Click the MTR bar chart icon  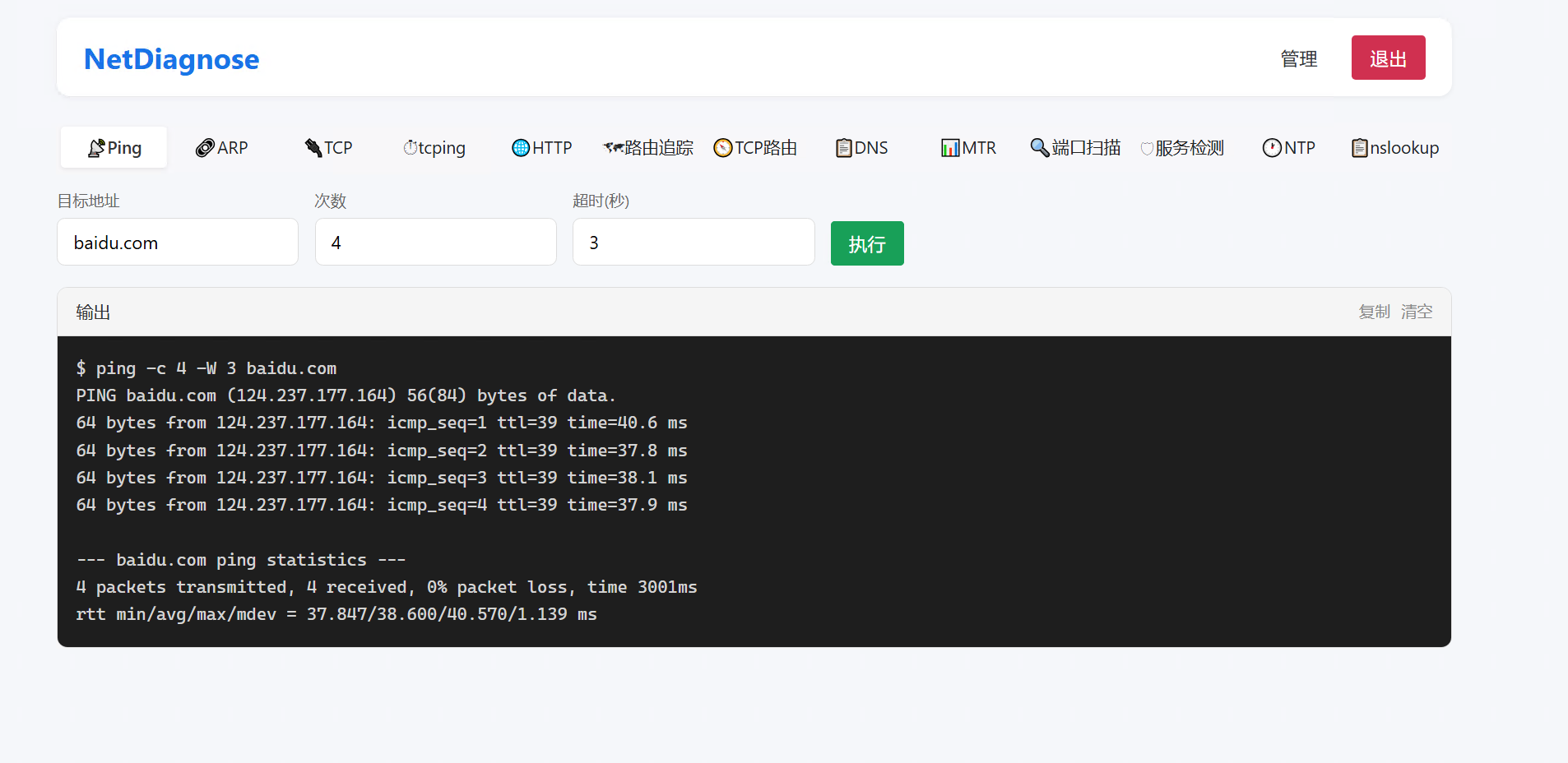[x=950, y=148]
